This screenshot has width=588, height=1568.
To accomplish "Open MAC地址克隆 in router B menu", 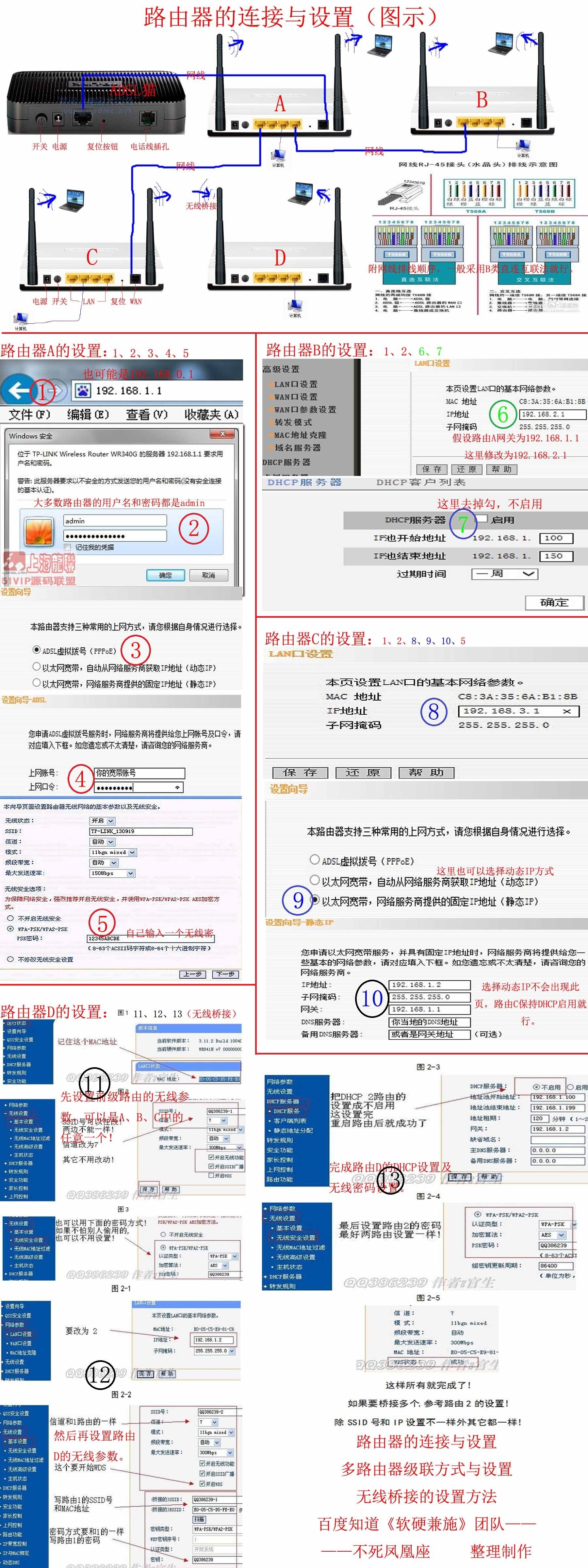I will click(x=300, y=435).
